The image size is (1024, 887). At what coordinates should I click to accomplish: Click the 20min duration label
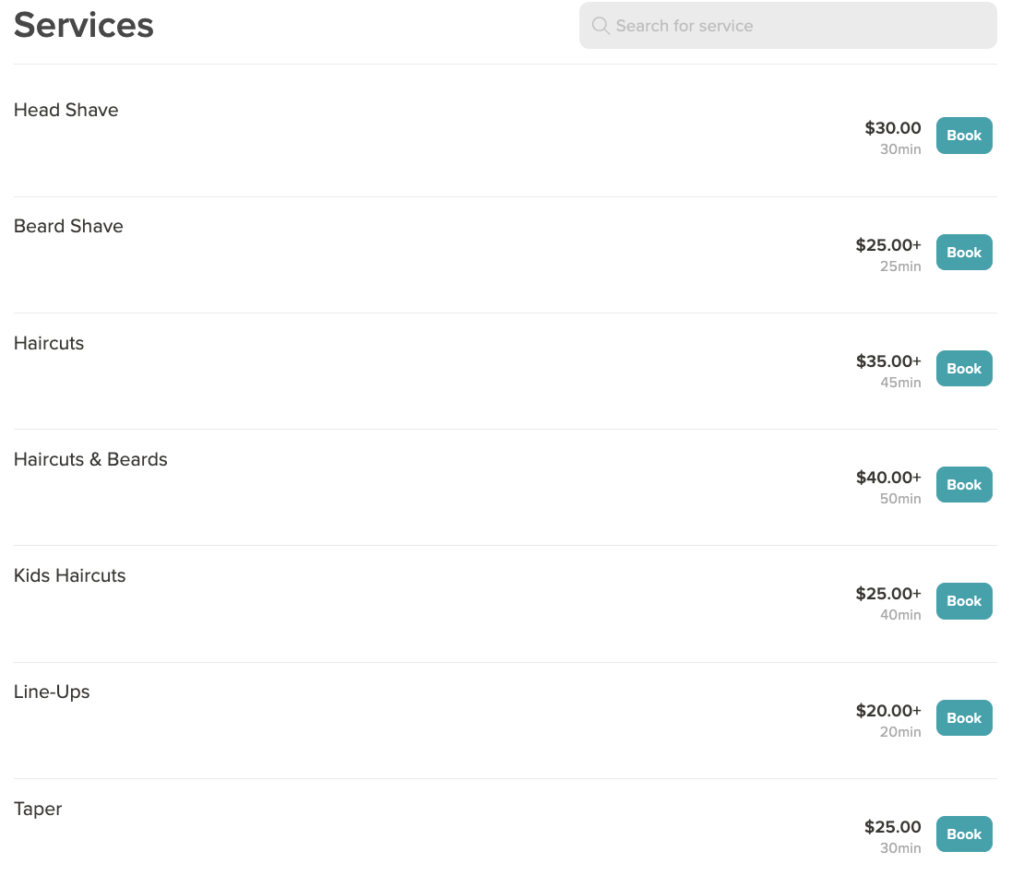900,732
